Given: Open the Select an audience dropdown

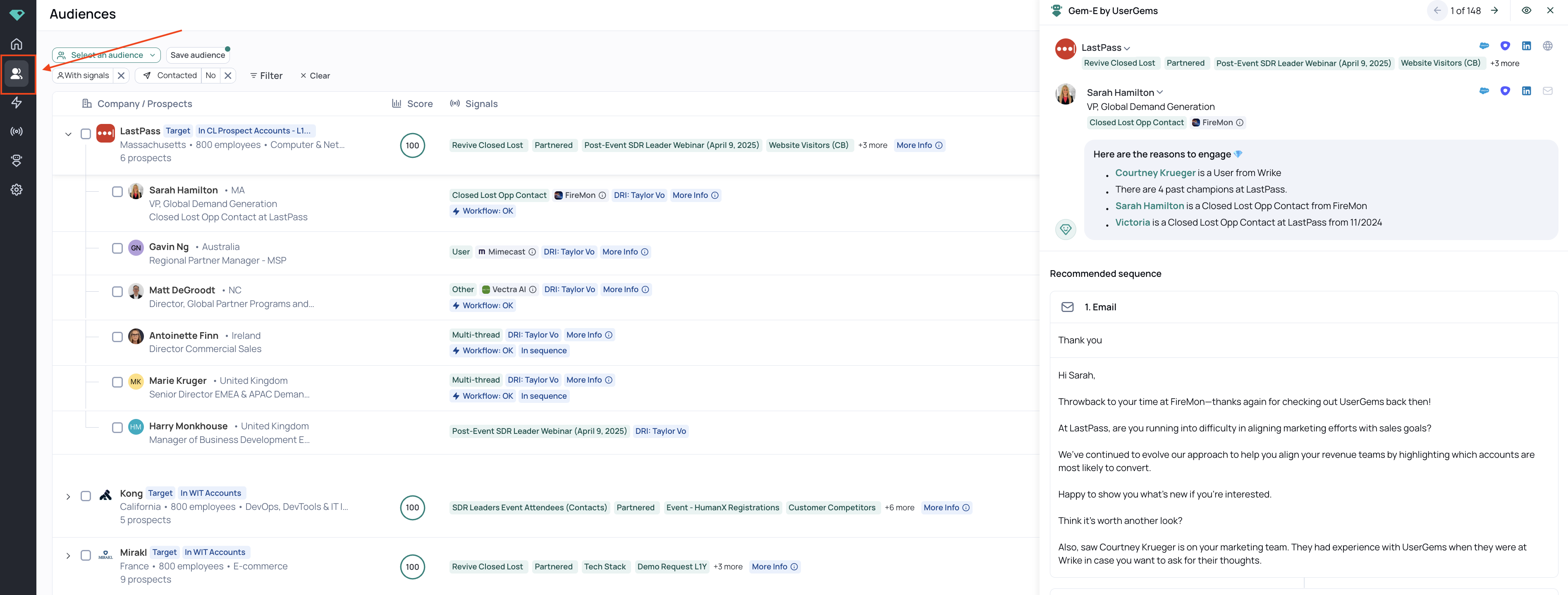Looking at the screenshot, I should (x=107, y=55).
